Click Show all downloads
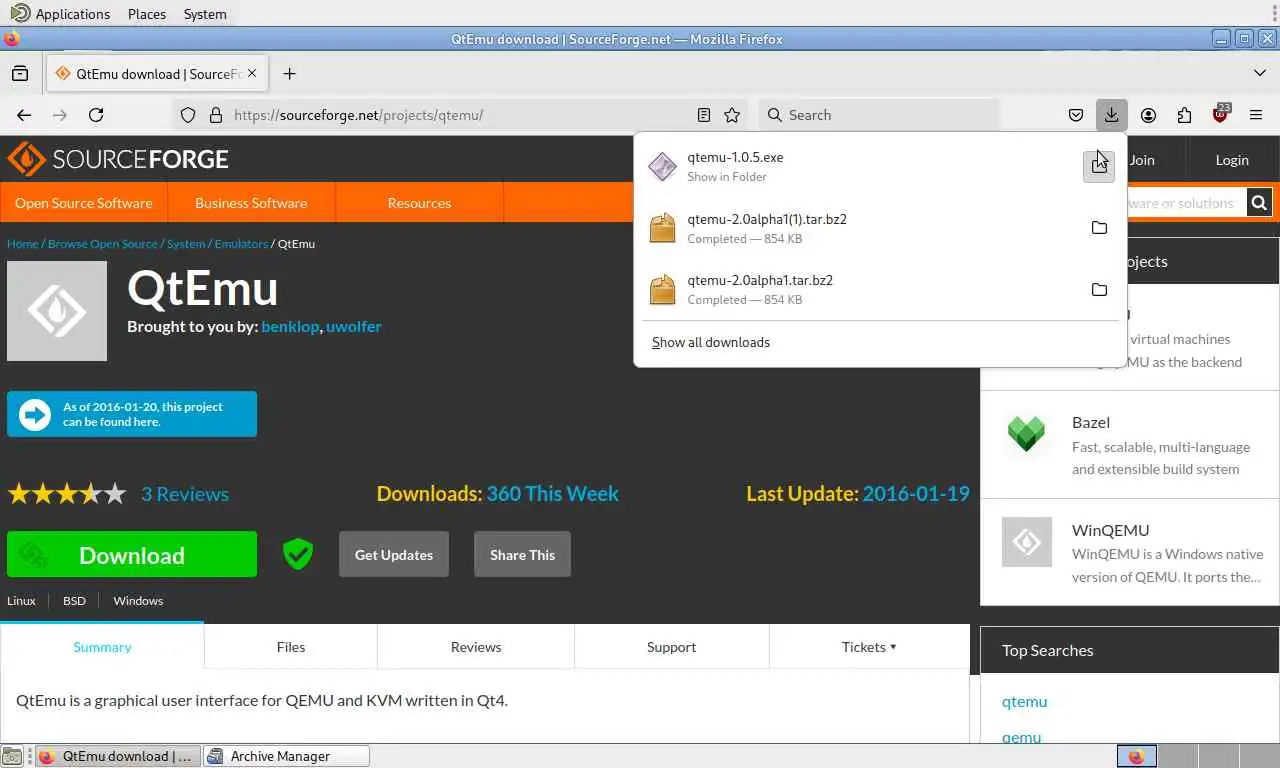The image size is (1280, 768). coord(711,342)
